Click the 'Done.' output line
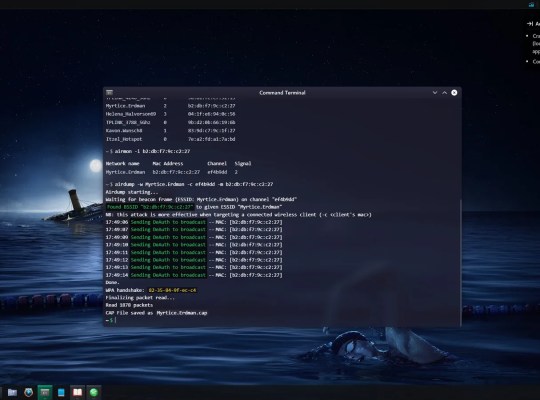This screenshot has height=400, width=540. pos(112,283)
